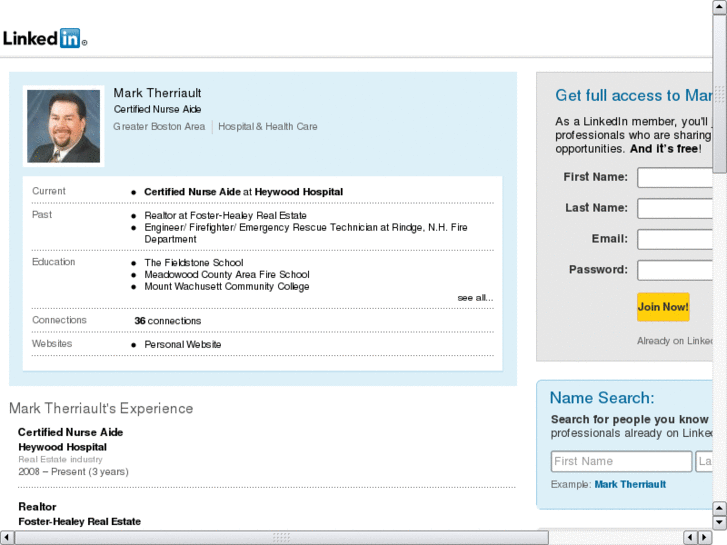Screen dimensions: 727x545
Task: Select the Greater Boston Area location link
Action: tap(159, 127)
